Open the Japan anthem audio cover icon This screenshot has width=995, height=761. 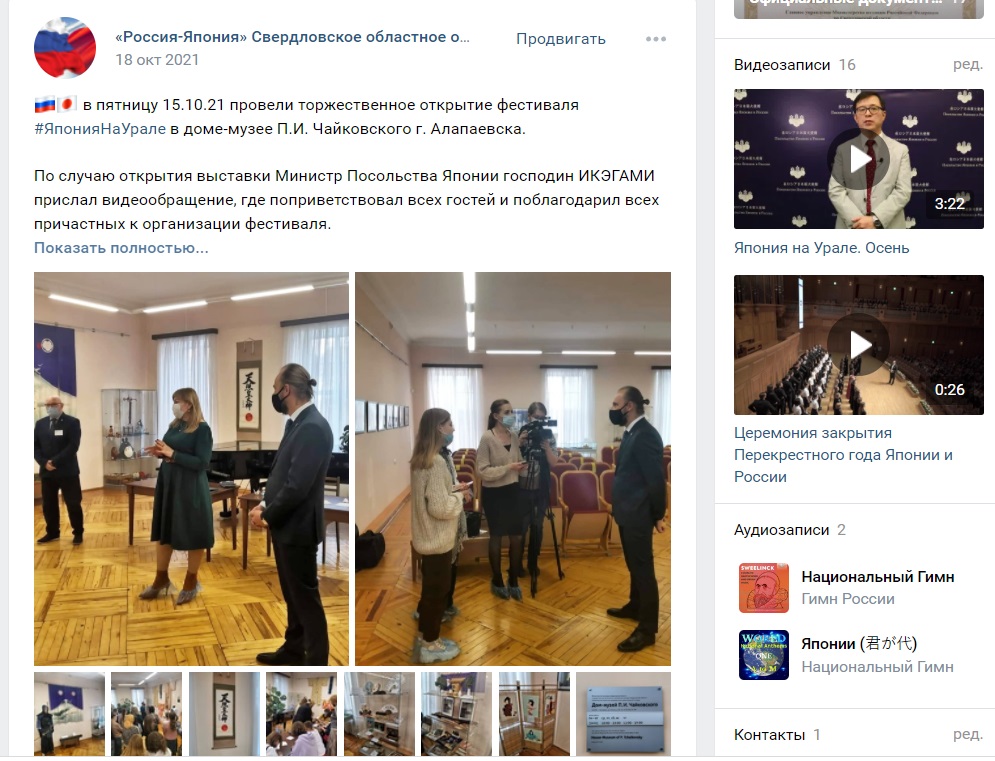pos(764,655)
